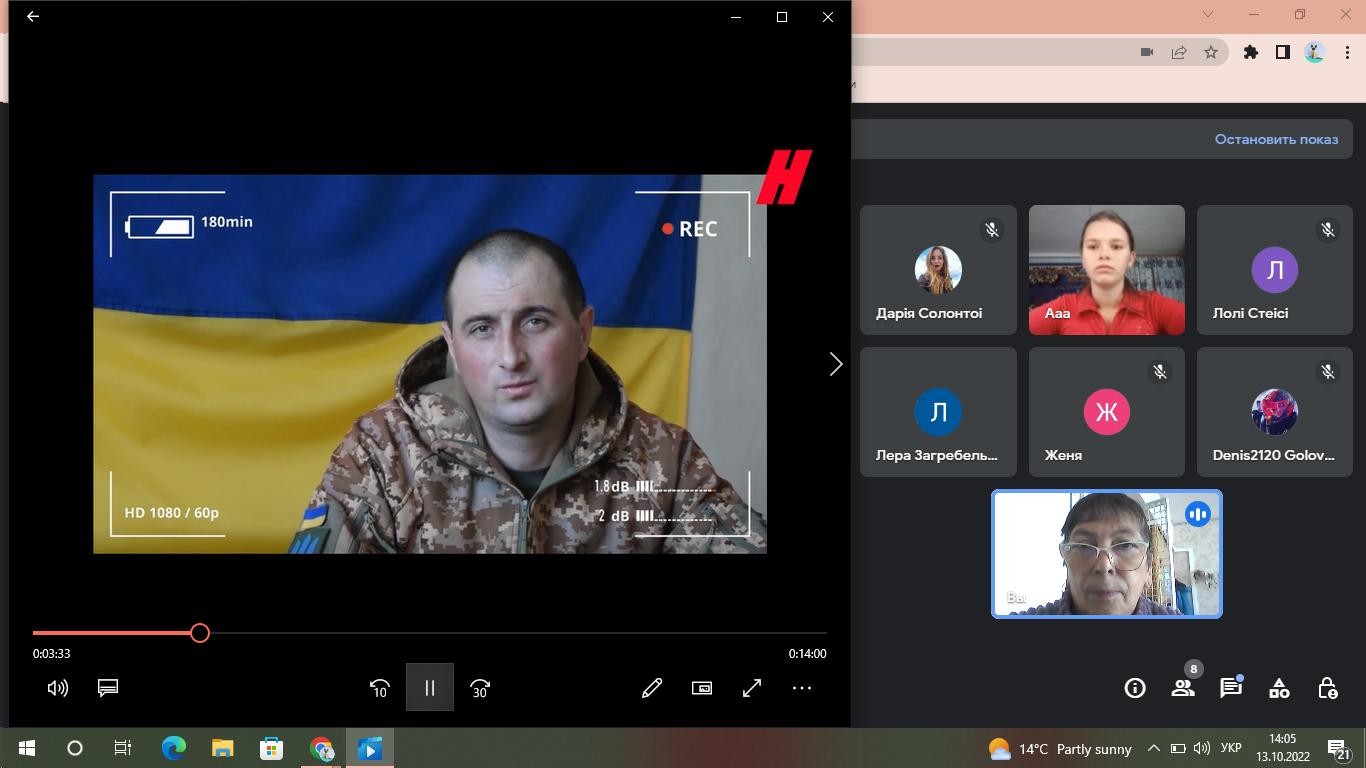
Task: Switch video to mini view
Action: pyautogui.click(x=702, y=688)
